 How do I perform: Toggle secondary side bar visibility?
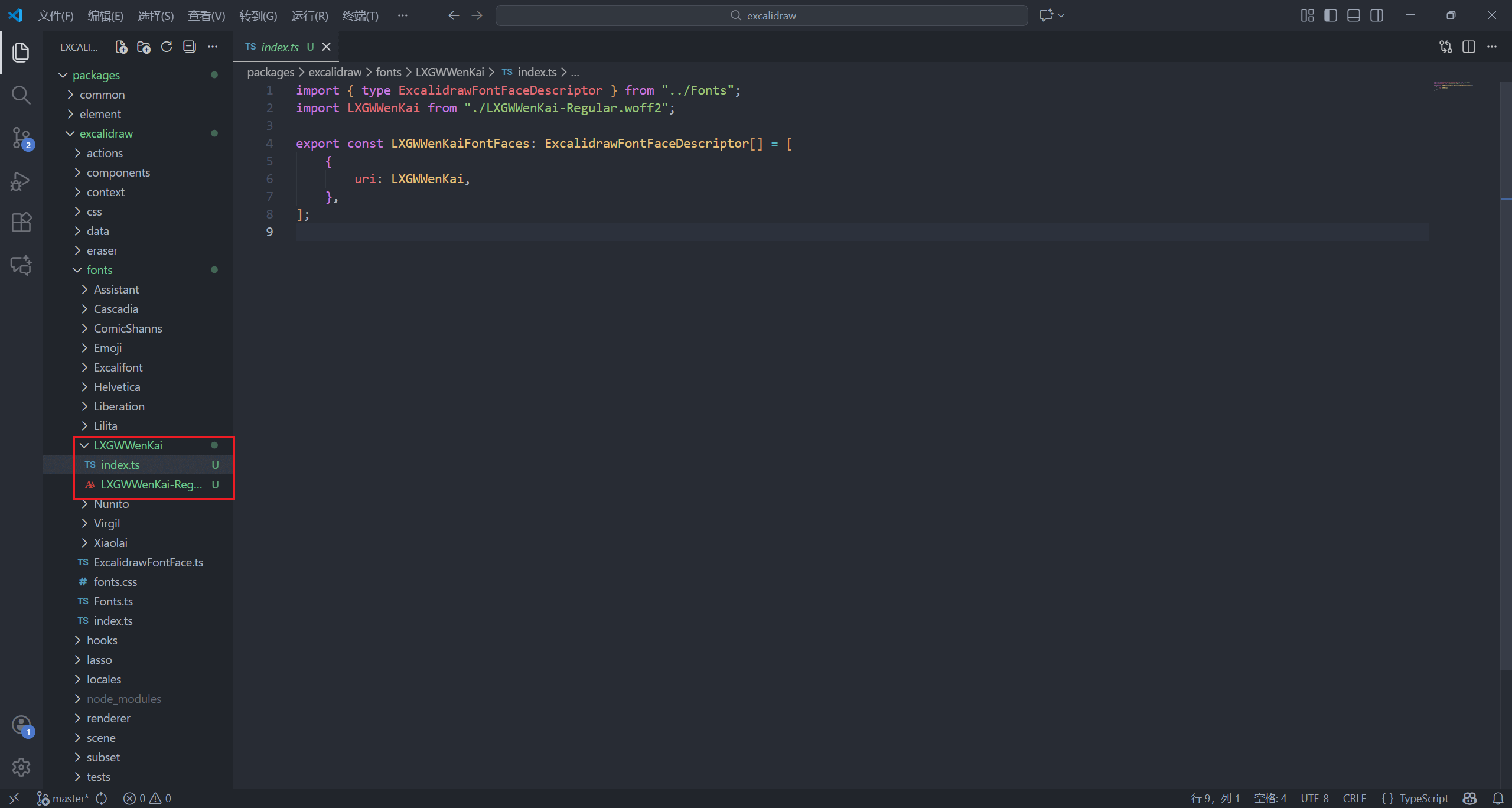point(1377,15)
